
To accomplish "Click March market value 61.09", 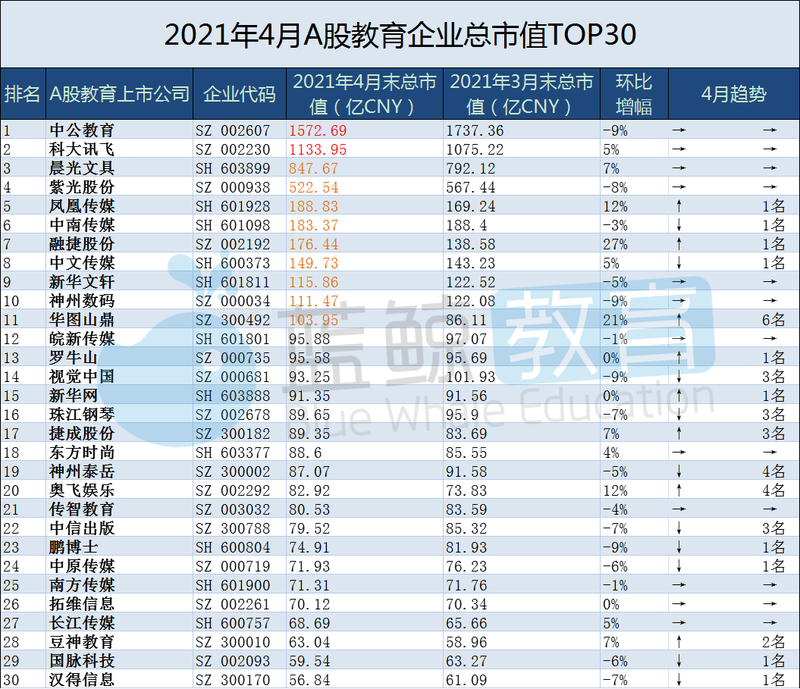I will click(466, 680).
